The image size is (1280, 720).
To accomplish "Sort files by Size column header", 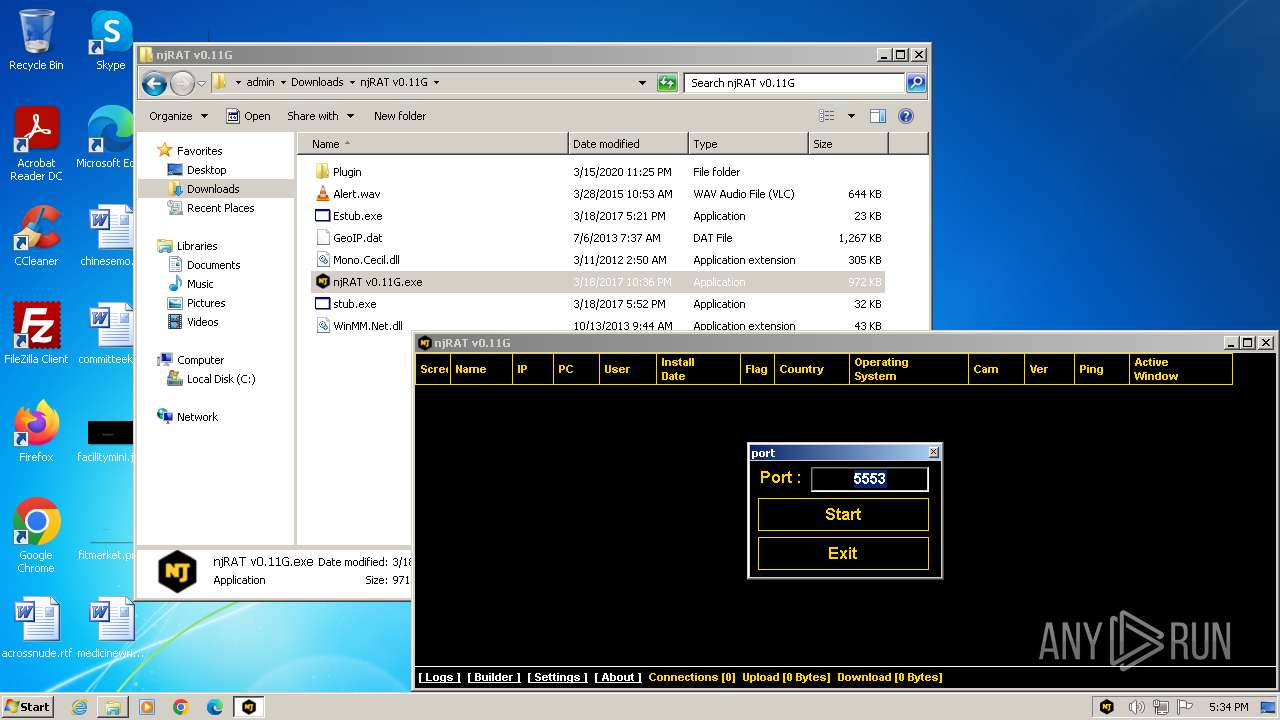I will [848, 144].
